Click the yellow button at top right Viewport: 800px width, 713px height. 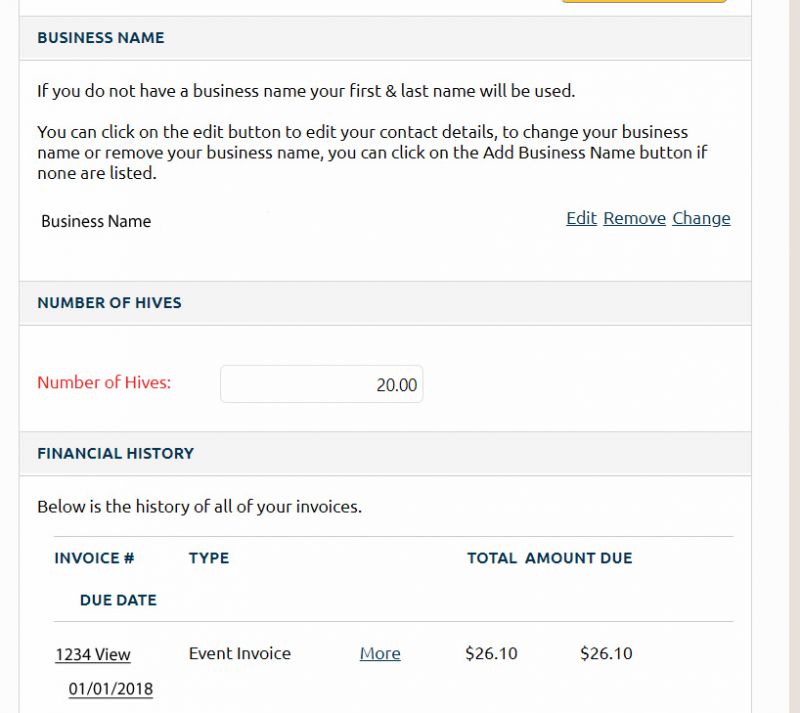tap(644, 2)
